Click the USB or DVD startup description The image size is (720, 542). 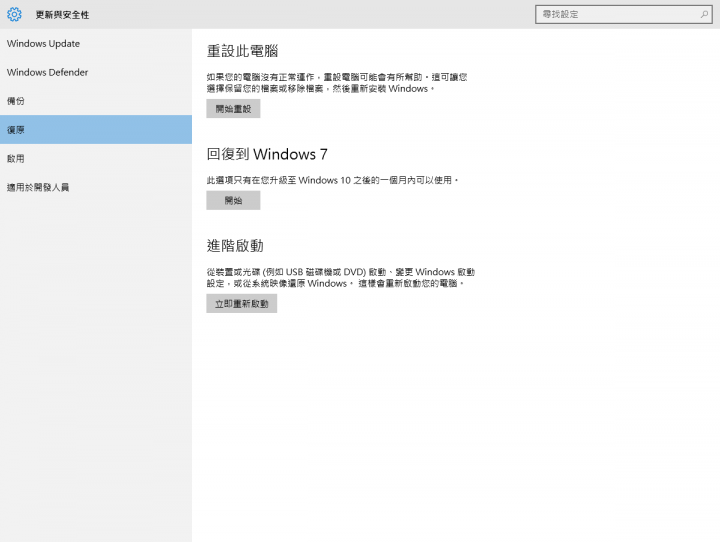(x=341, y=277)
